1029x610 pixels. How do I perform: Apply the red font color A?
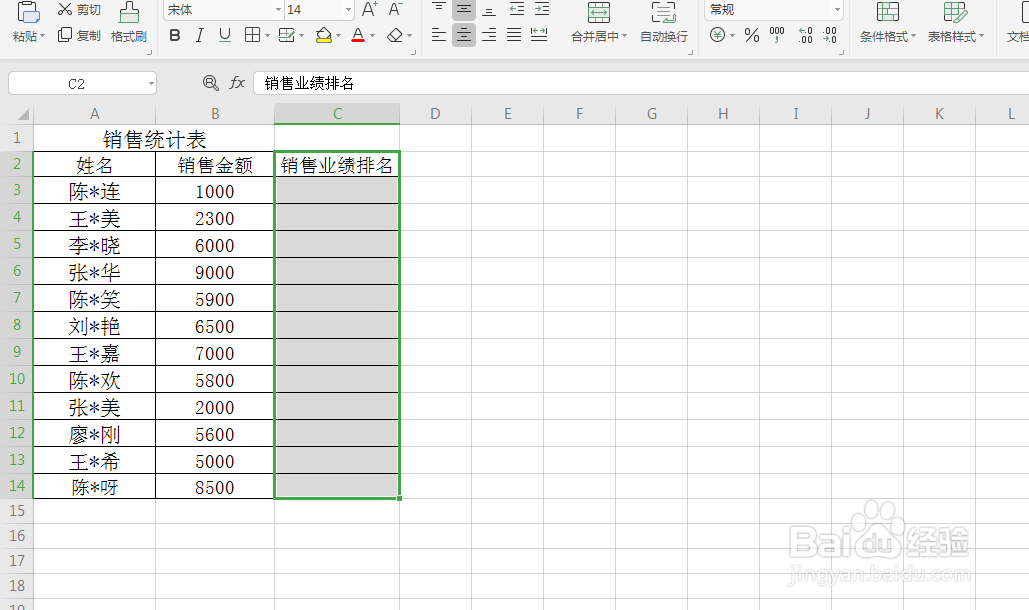358,35
